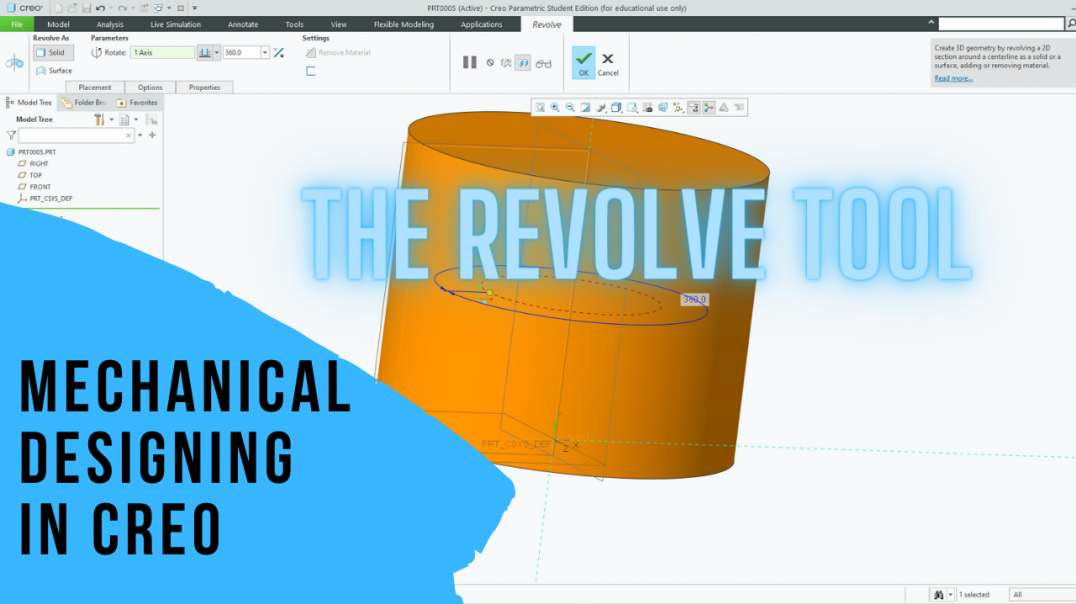Click the Revolve feature icon at ribbon left
The image size is (1076, 604).
14,63
